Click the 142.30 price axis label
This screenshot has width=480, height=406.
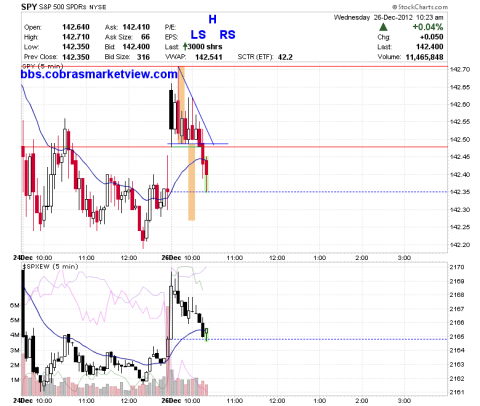click(460, 210)
